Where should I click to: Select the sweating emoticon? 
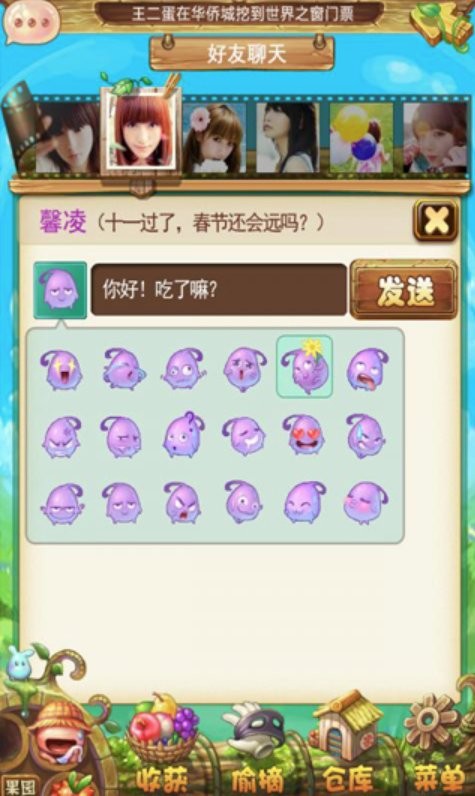tap(366, 436)
